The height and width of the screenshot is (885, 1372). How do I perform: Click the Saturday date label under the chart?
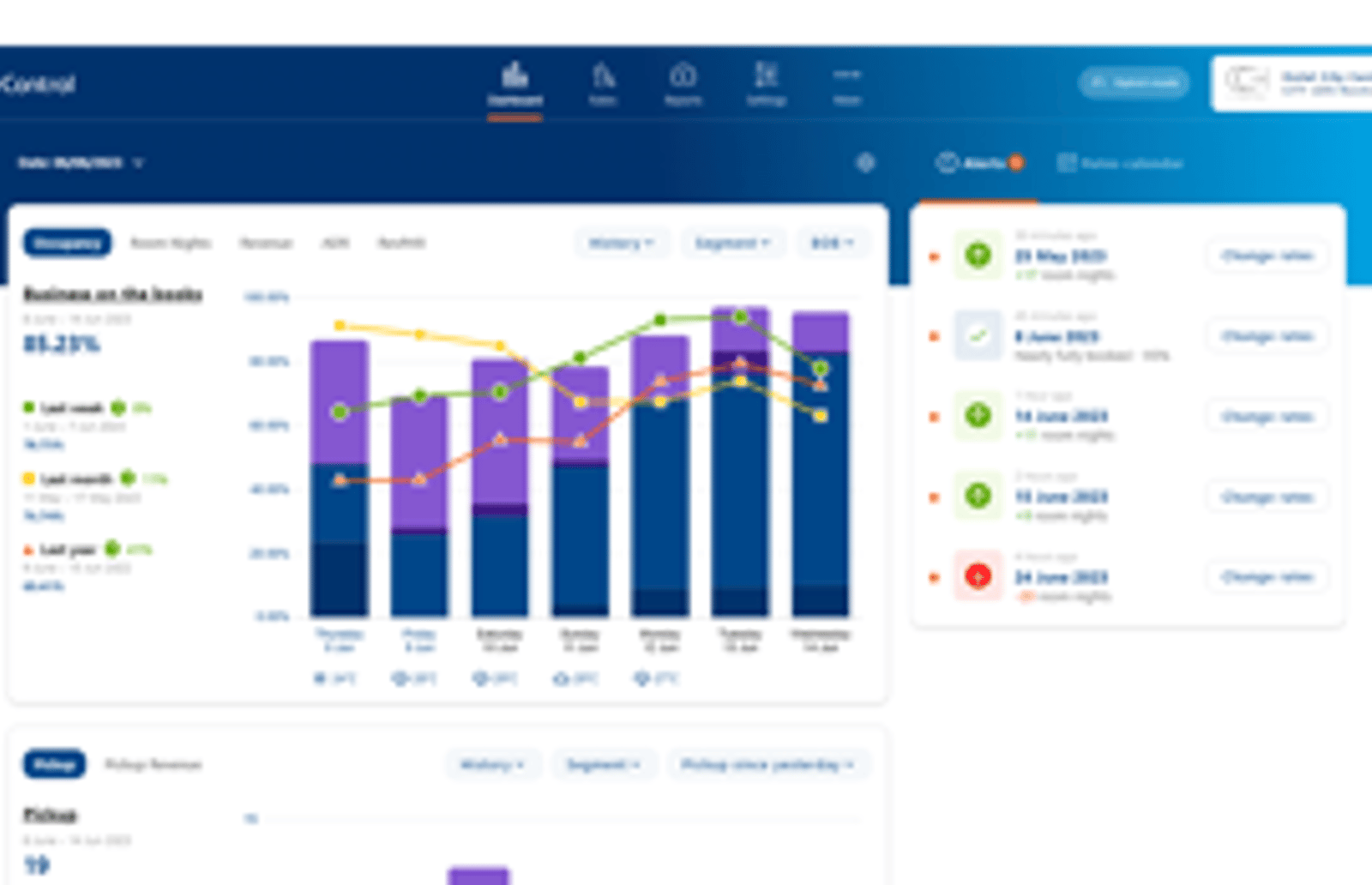point(500,640)
